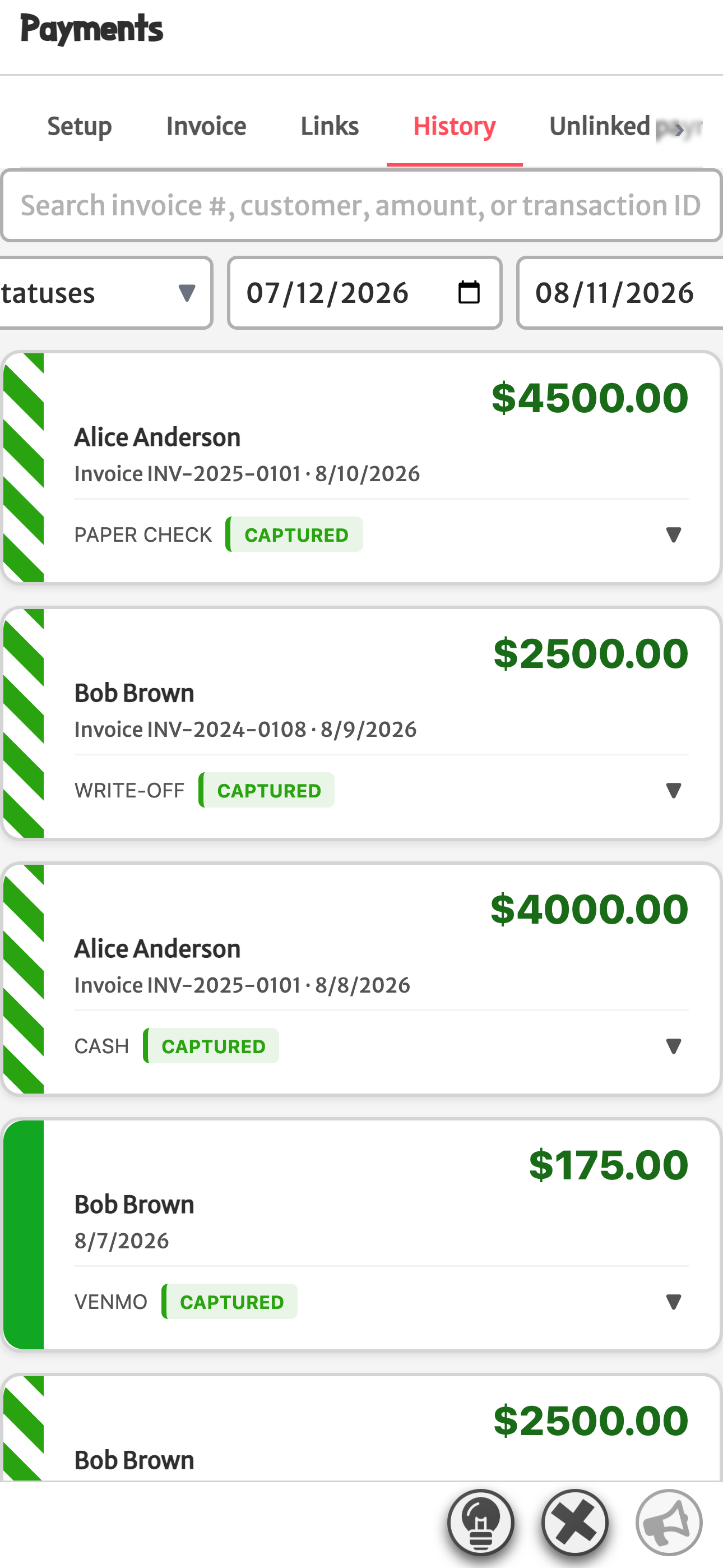Expand the $2500.00 Write-Off payment details
Screen dimensions: 723x1568
point(673,790)
